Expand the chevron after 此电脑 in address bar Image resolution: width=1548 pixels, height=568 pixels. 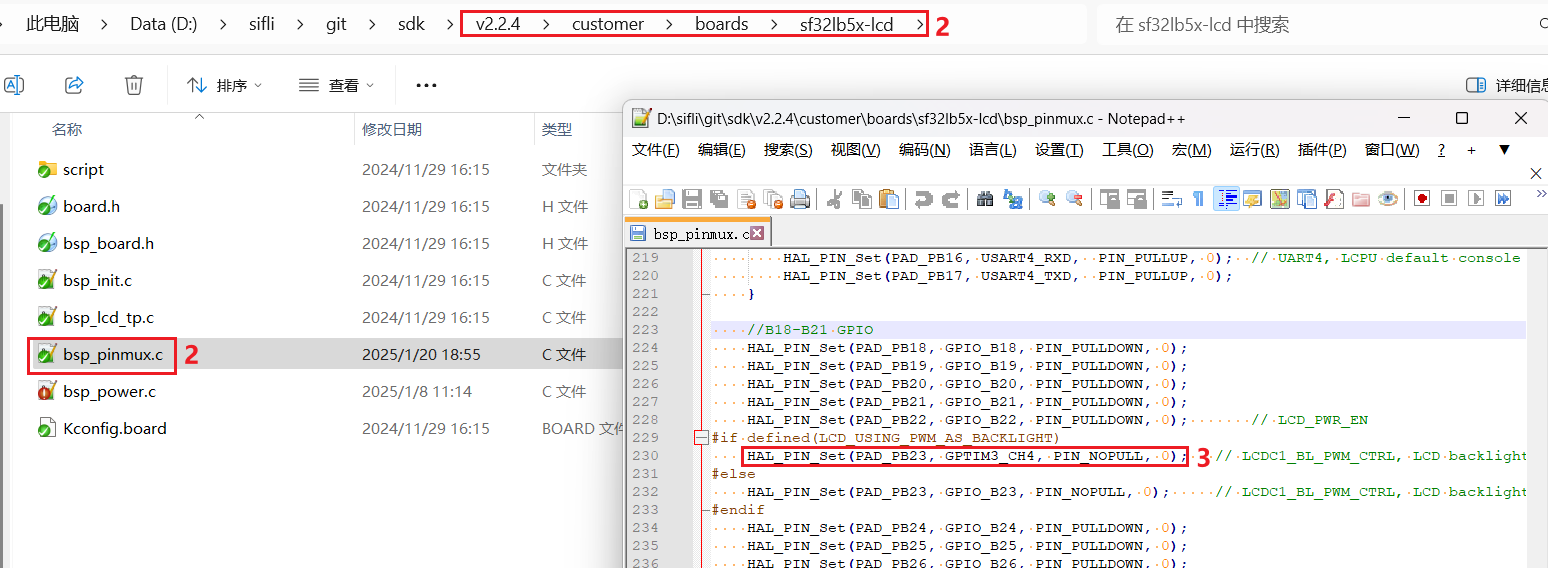point(104,24)
